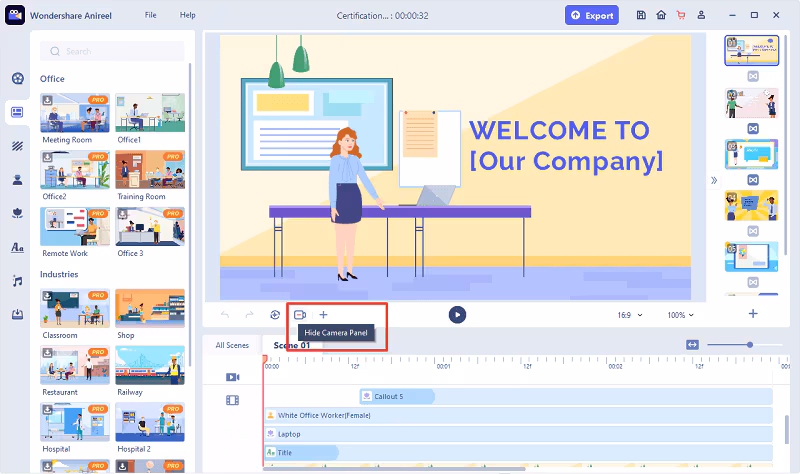Select the Office 3 scene thumbnail

click(x=150, y=226)
